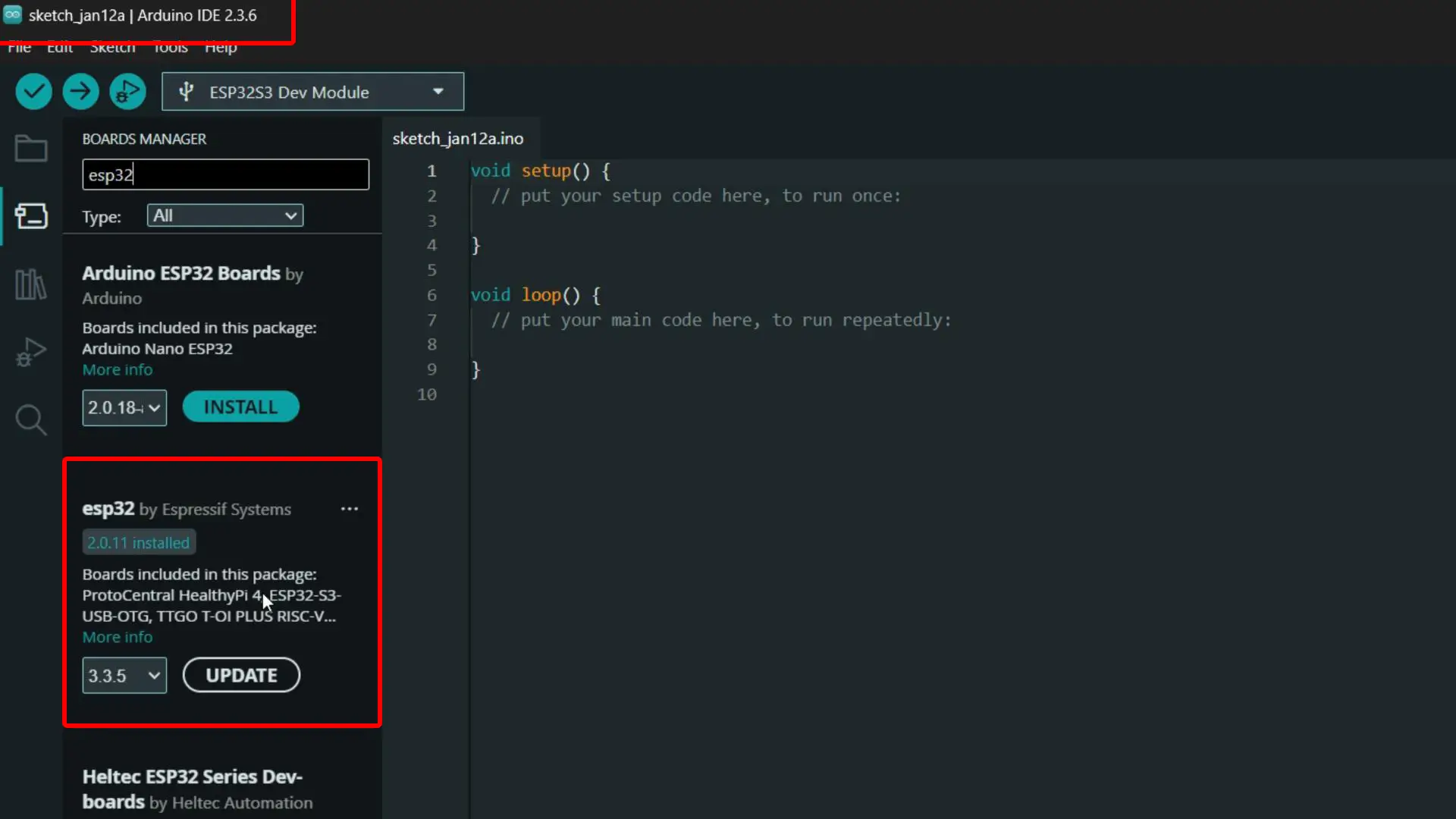The height and width of the screenshot is (819, 1456).
Task: Click the 'esp32' Espressif Systems package title
Action: (108, 509)
